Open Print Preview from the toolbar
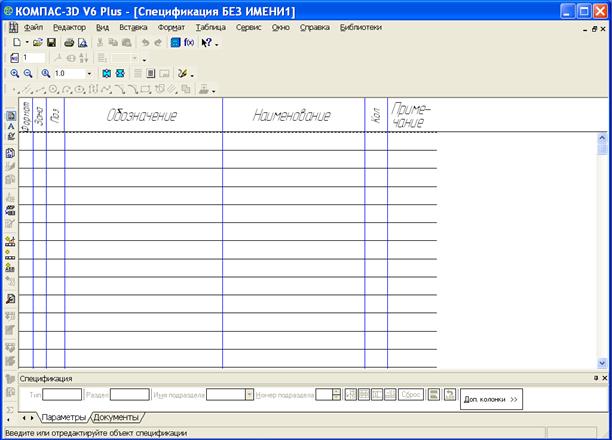This screenshot has width=612, height=440. pyautogui.click(x=82, y=43)
